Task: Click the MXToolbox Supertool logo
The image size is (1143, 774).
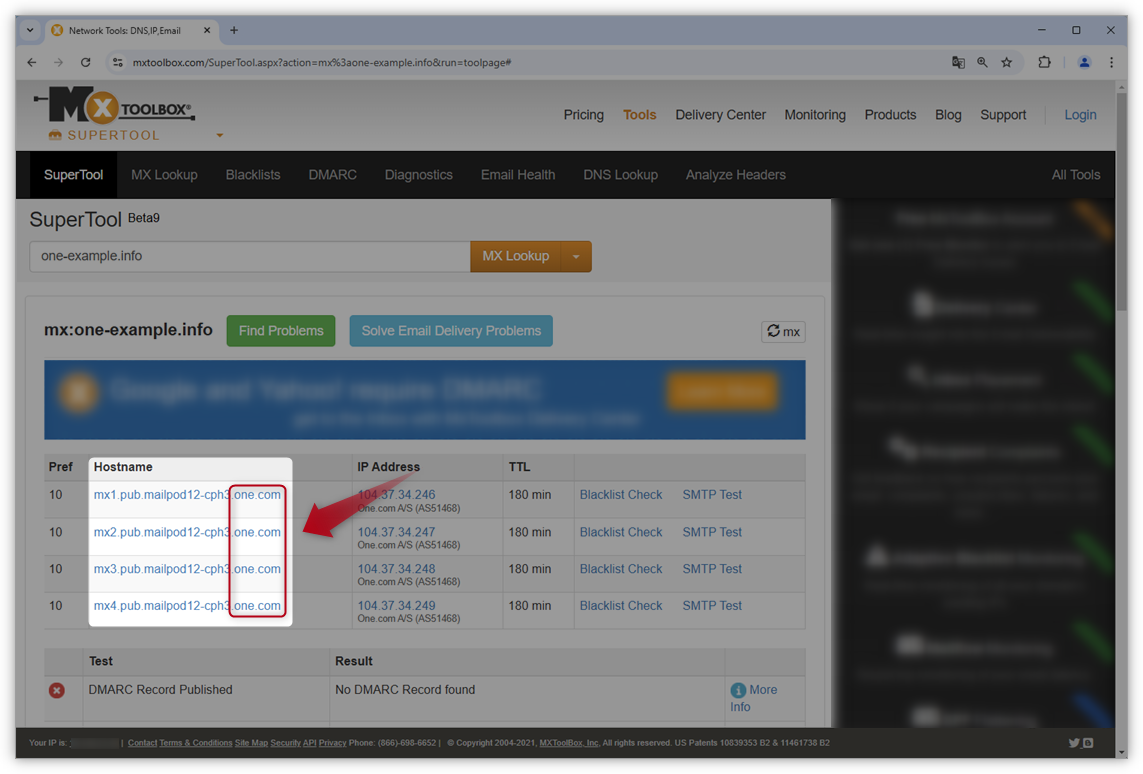Action: coord(110,106)
